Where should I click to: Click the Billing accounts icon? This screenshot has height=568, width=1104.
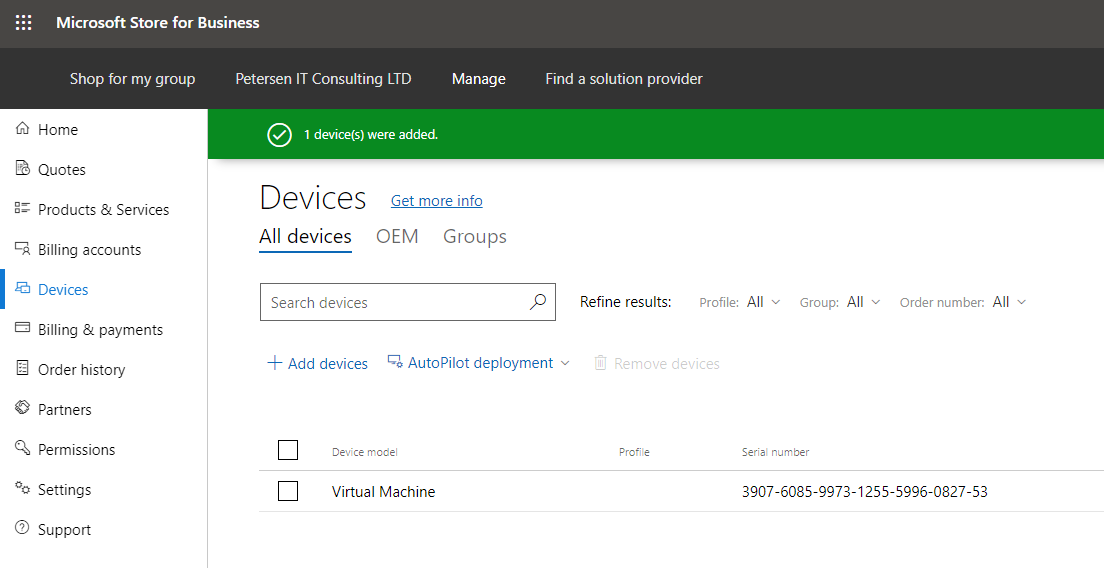coord(23,248)
